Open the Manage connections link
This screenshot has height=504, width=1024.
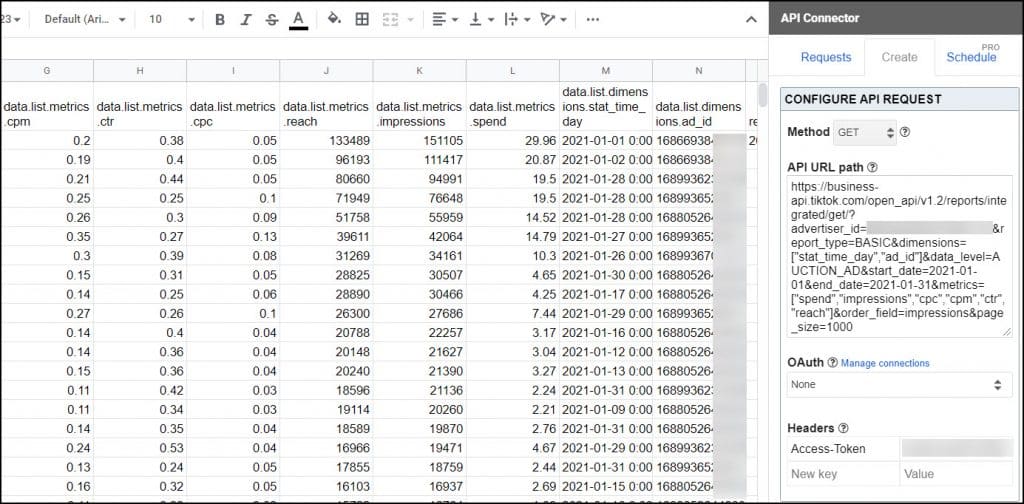coord(885,363)
